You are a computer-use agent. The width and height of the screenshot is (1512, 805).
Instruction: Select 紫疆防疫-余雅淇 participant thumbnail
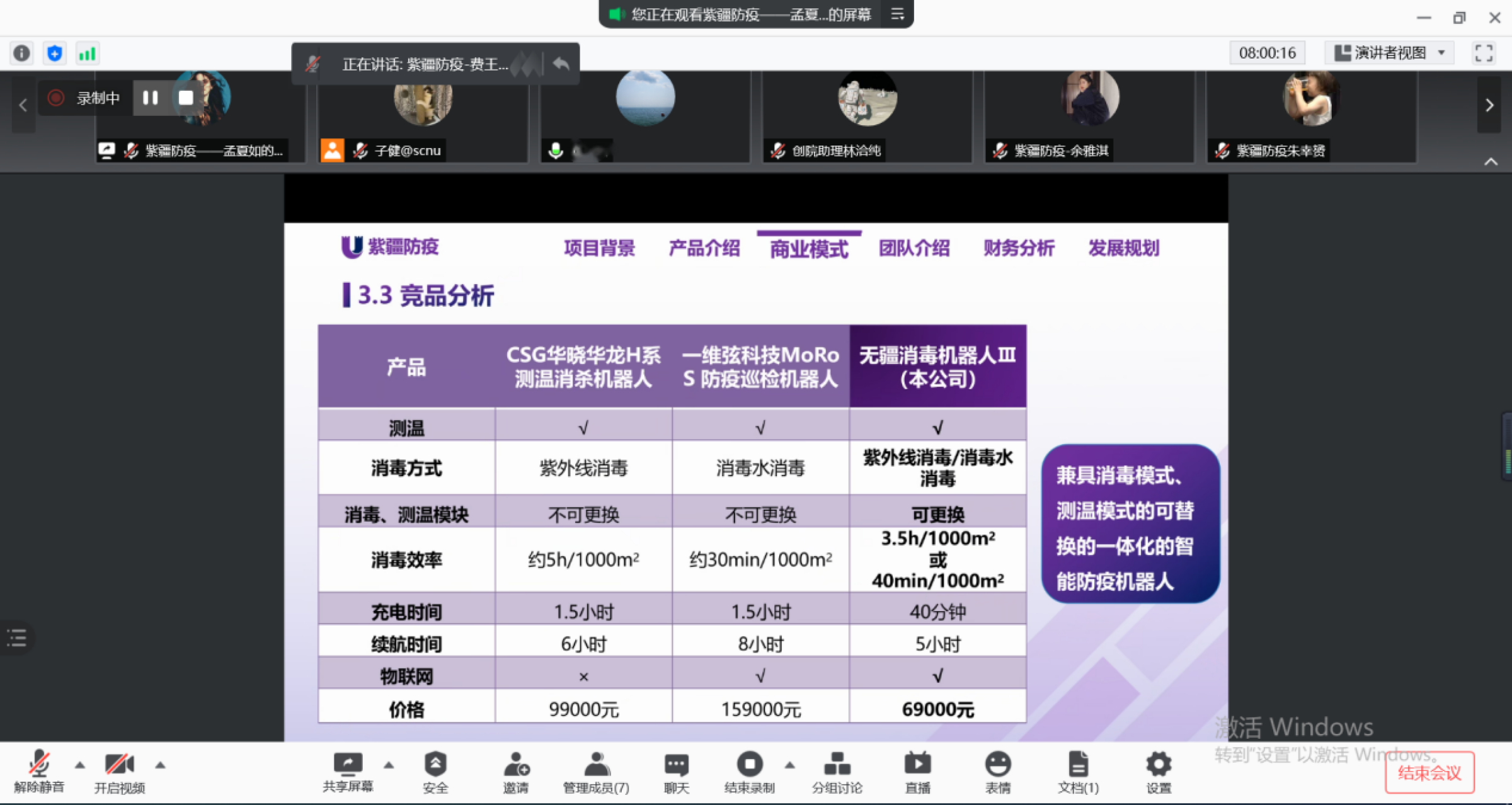(1089, 117)
